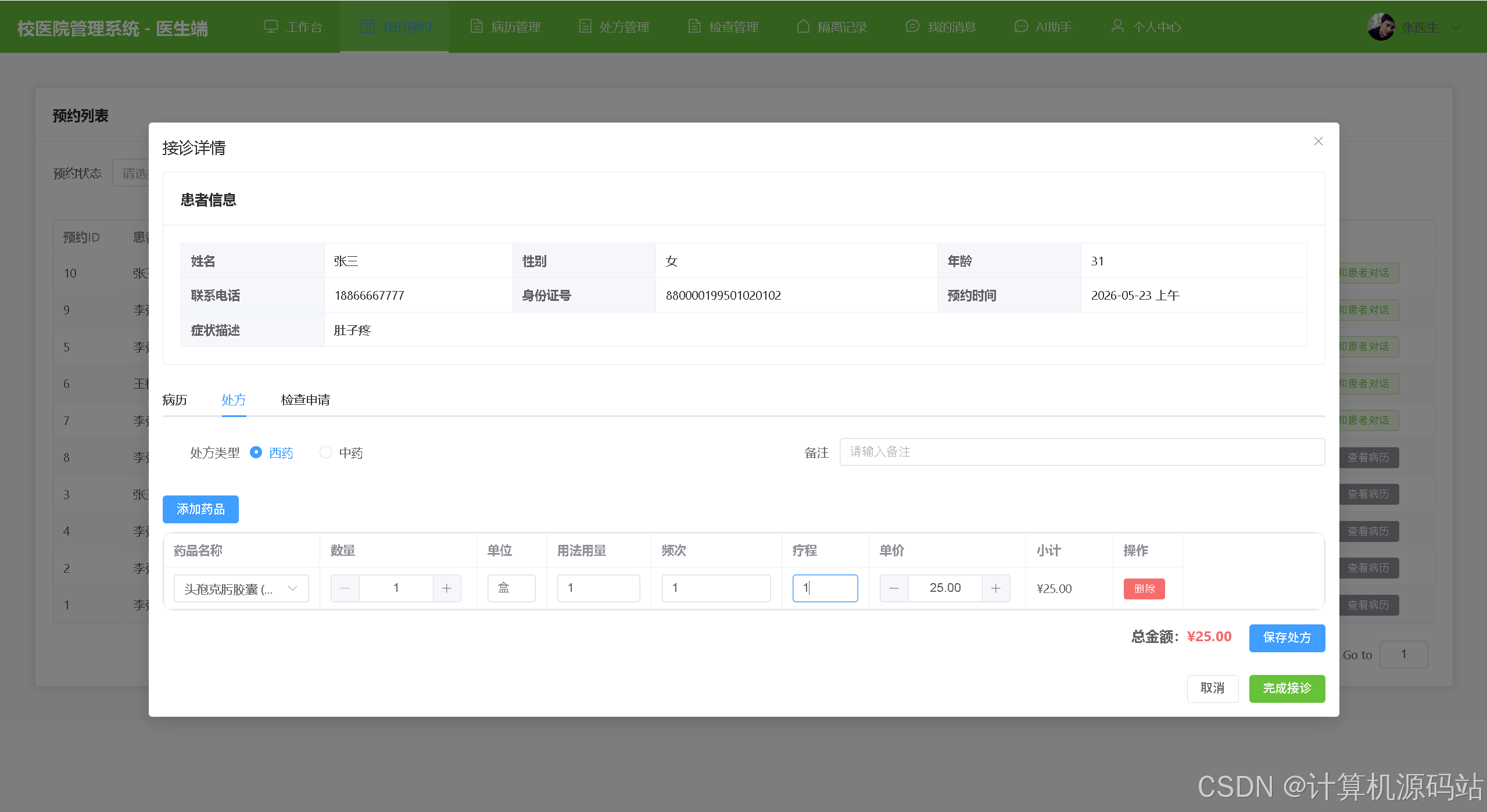This screenshot has width=1487, height=812.
Task: Click the appointment time 2026-05-23 上午
Action: click(x=1135, y=296)
